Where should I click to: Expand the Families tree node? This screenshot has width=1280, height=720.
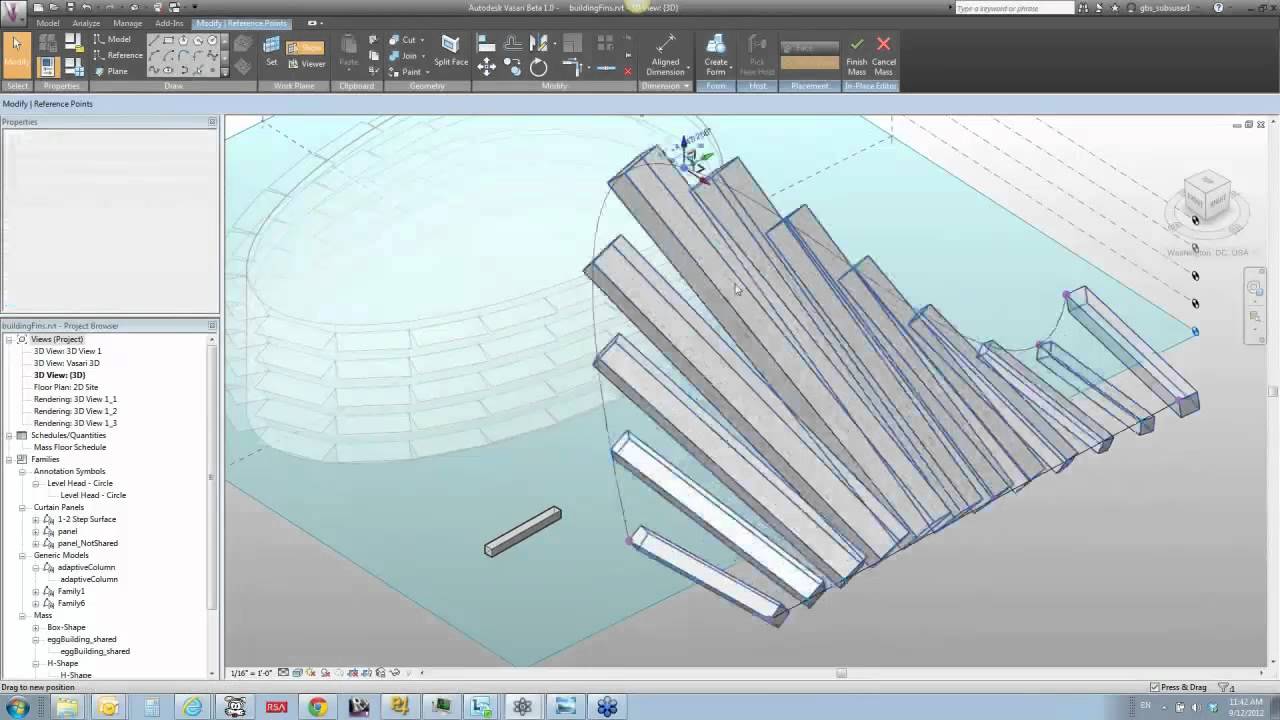tap(8, 459)
